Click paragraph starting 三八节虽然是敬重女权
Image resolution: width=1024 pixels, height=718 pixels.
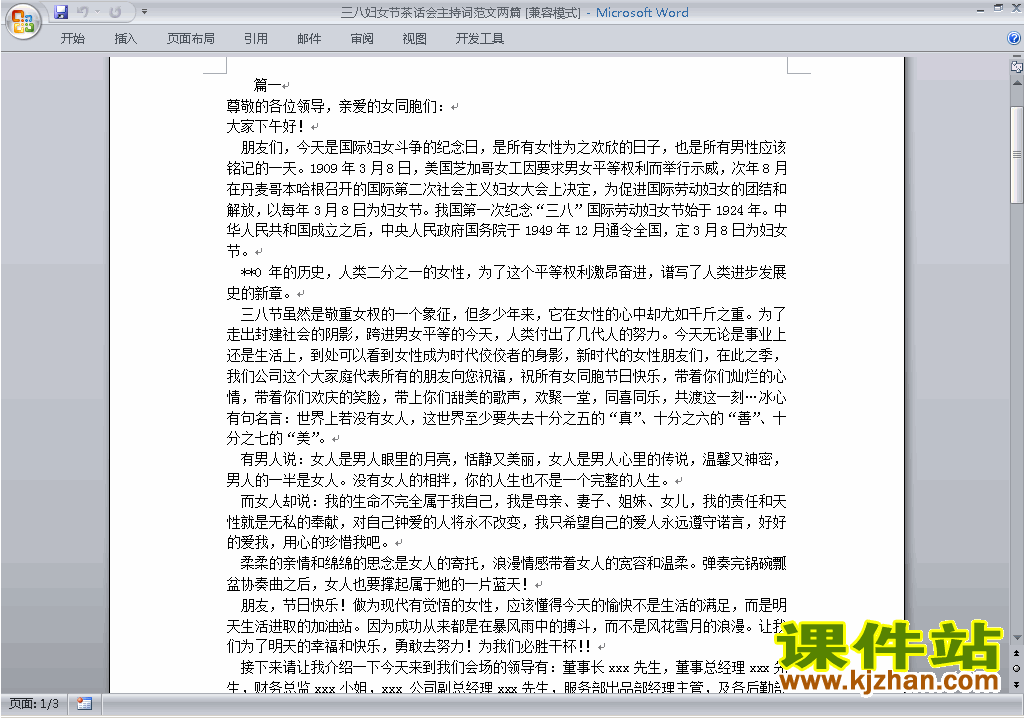pos(506,376)
